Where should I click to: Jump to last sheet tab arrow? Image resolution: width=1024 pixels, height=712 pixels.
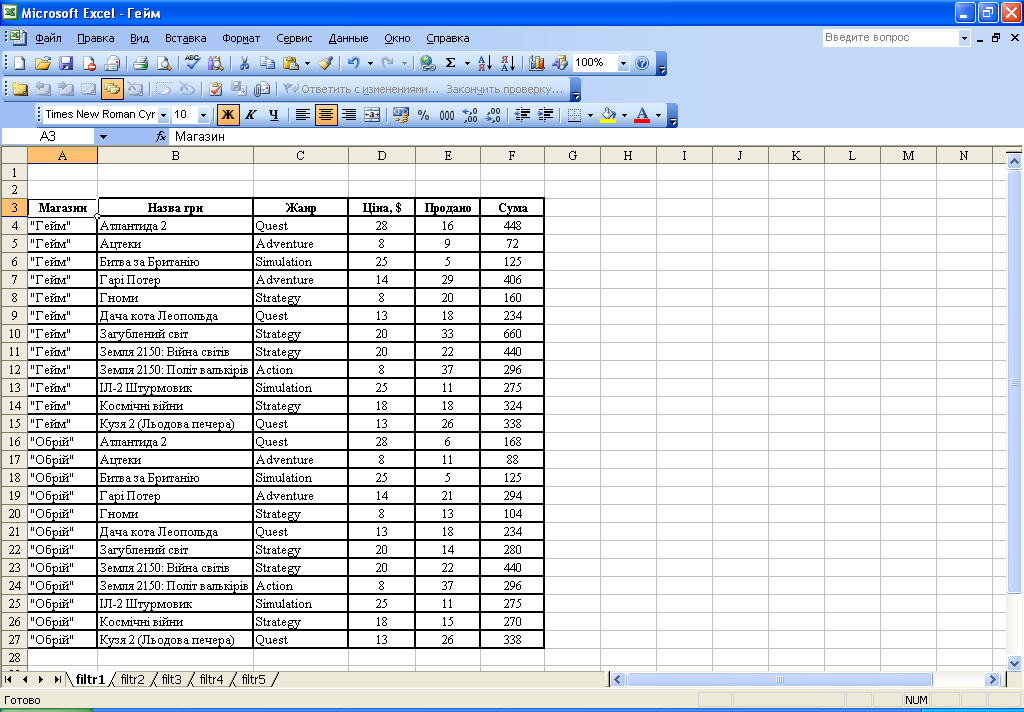pos(57,679)
